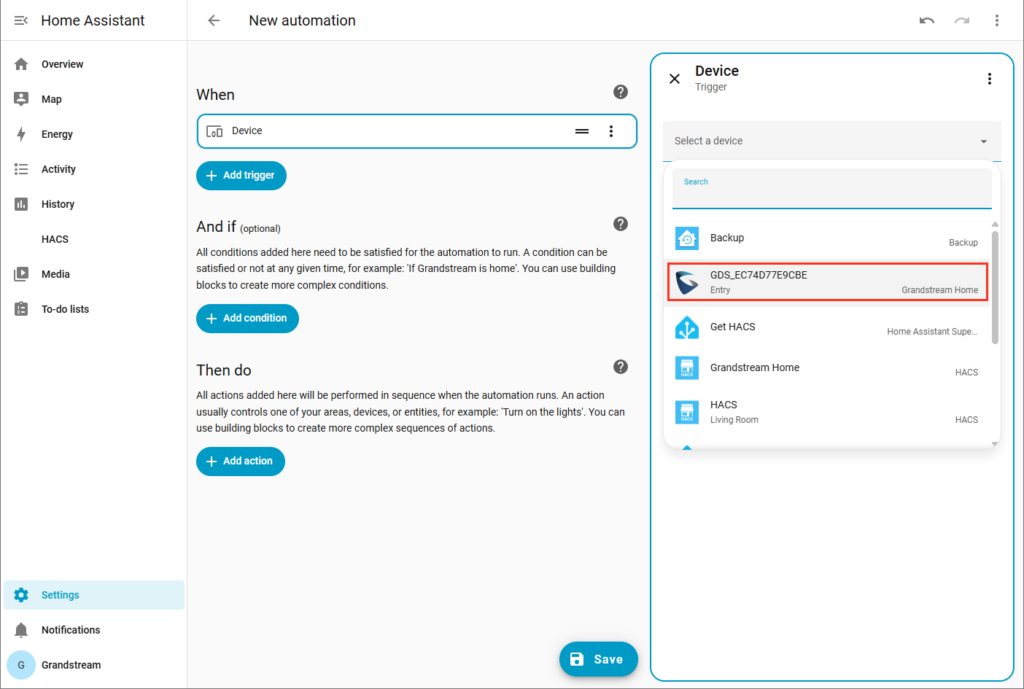
Task: Select the Grandstream Home HACS device
Action: [827, 368]
